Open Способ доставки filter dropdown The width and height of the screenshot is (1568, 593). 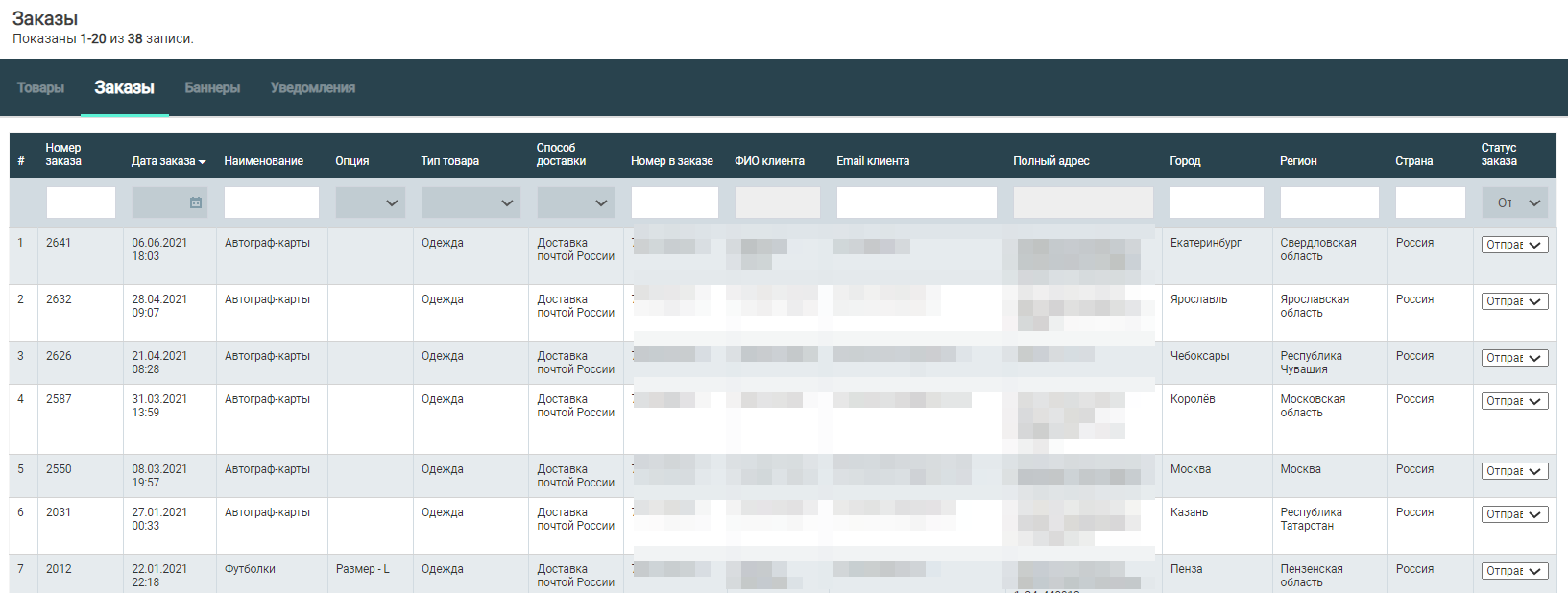[x=575, y=202]
